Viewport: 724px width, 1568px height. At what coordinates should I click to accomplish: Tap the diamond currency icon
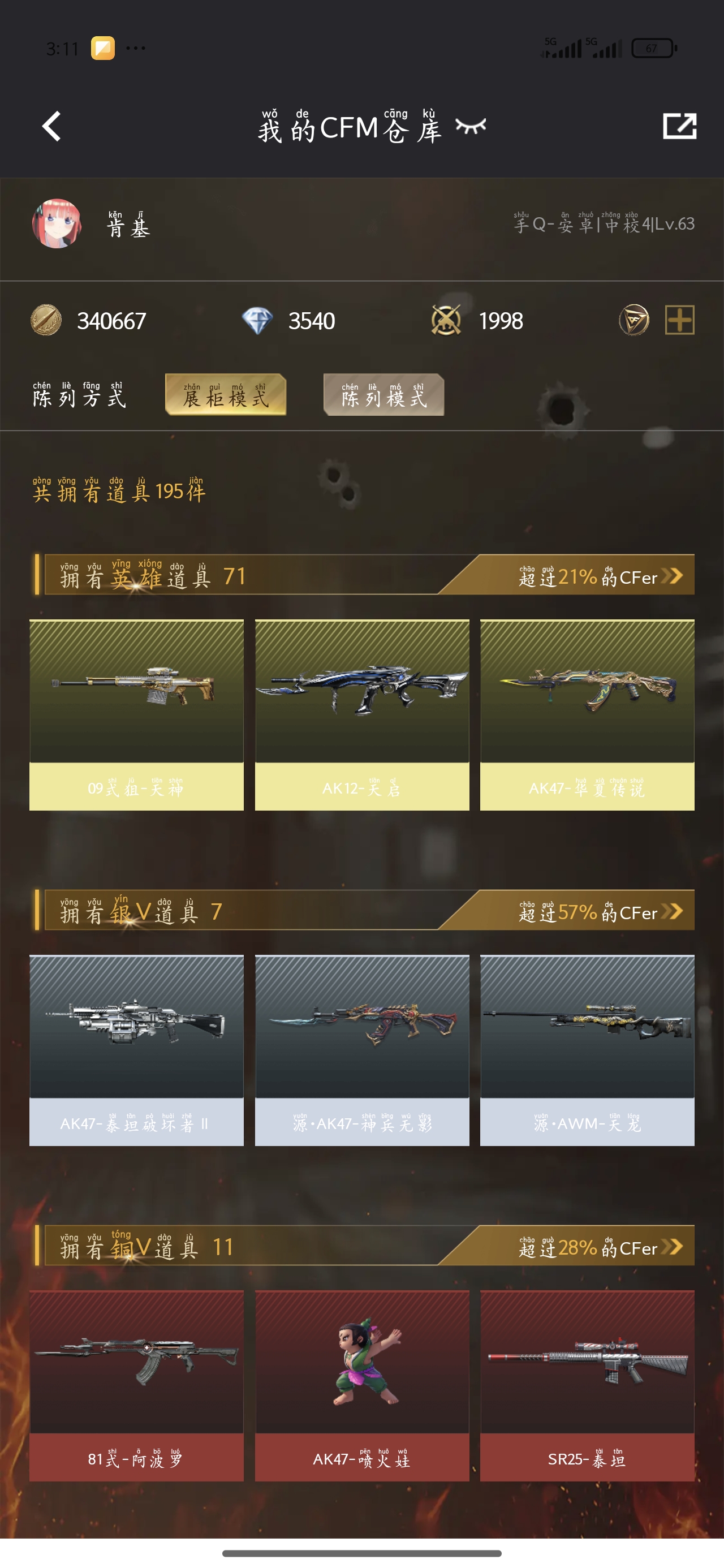coord(257,321)
